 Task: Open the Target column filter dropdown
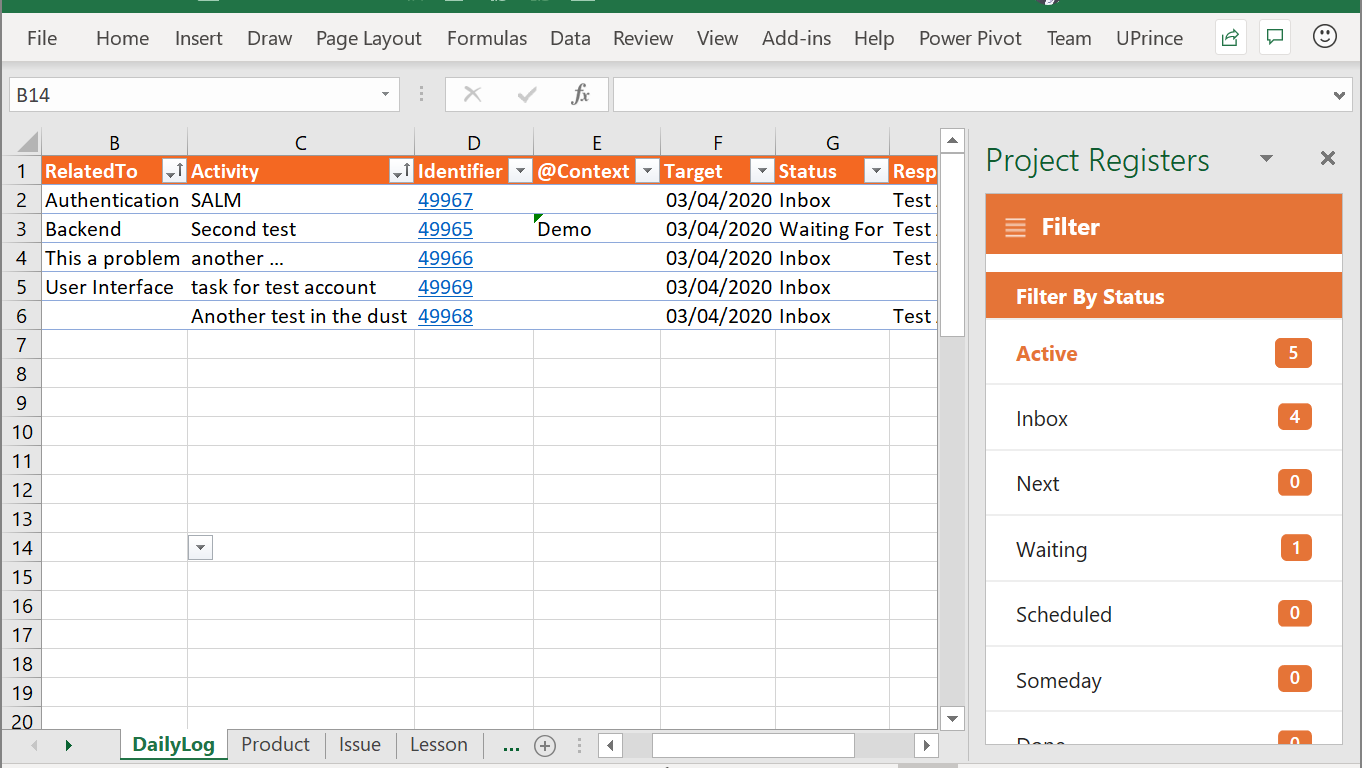tap(762, 171)
